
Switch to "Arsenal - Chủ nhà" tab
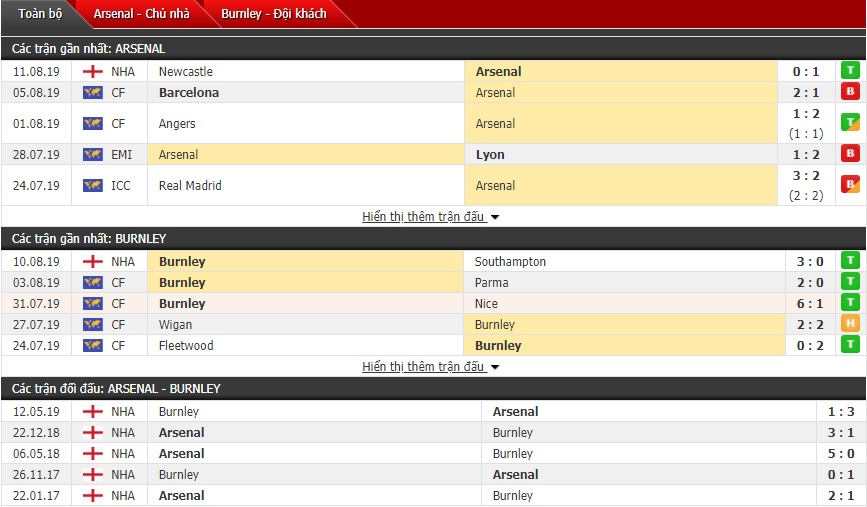[142, 14]
